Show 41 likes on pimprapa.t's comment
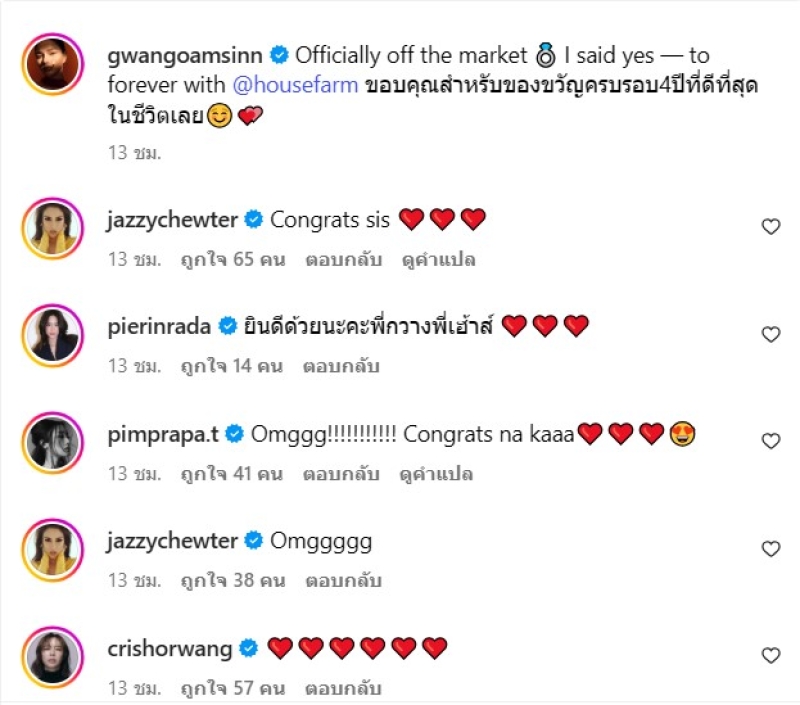Viewport: 800px width, 705px height. pyautogui.click(x=232, y=473)
